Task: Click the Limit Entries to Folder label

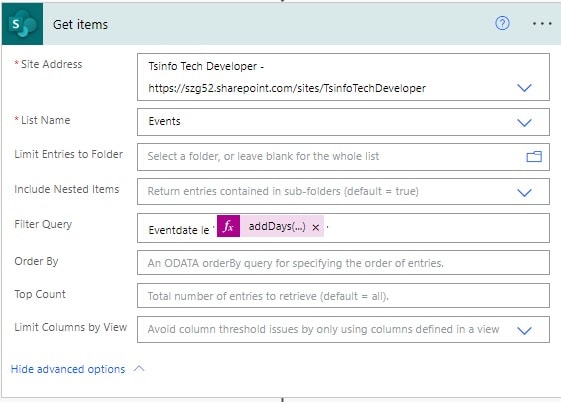Action: click(68, 154)
